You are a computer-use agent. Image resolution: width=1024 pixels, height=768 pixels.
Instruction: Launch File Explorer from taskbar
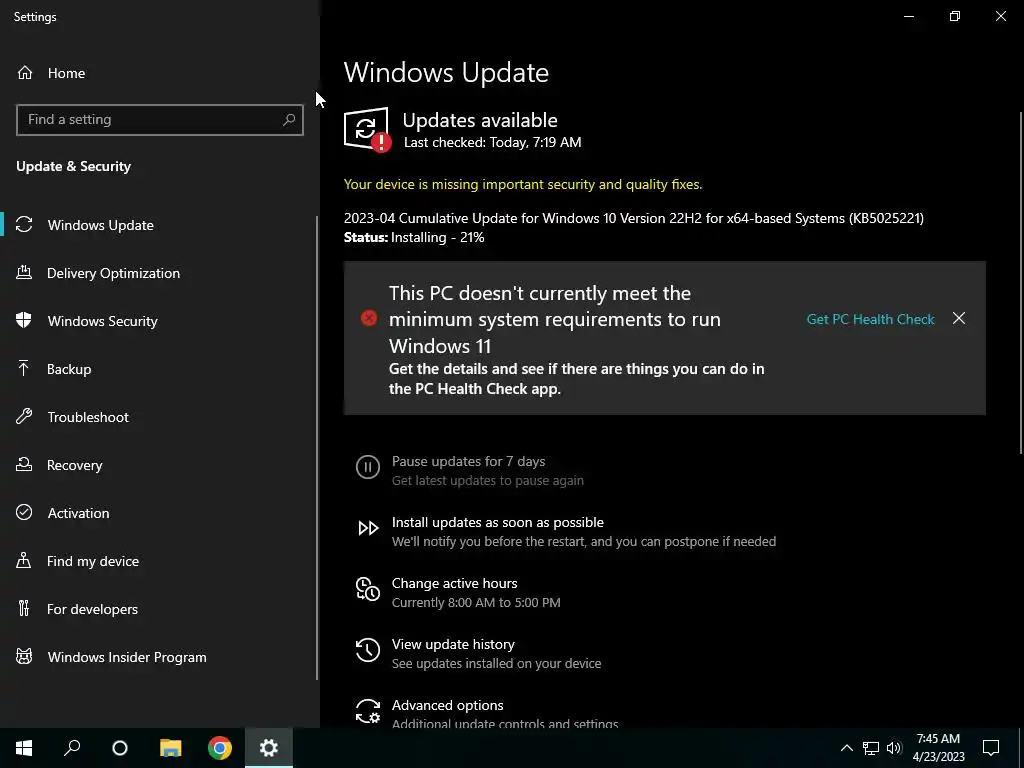coord(170,748)
